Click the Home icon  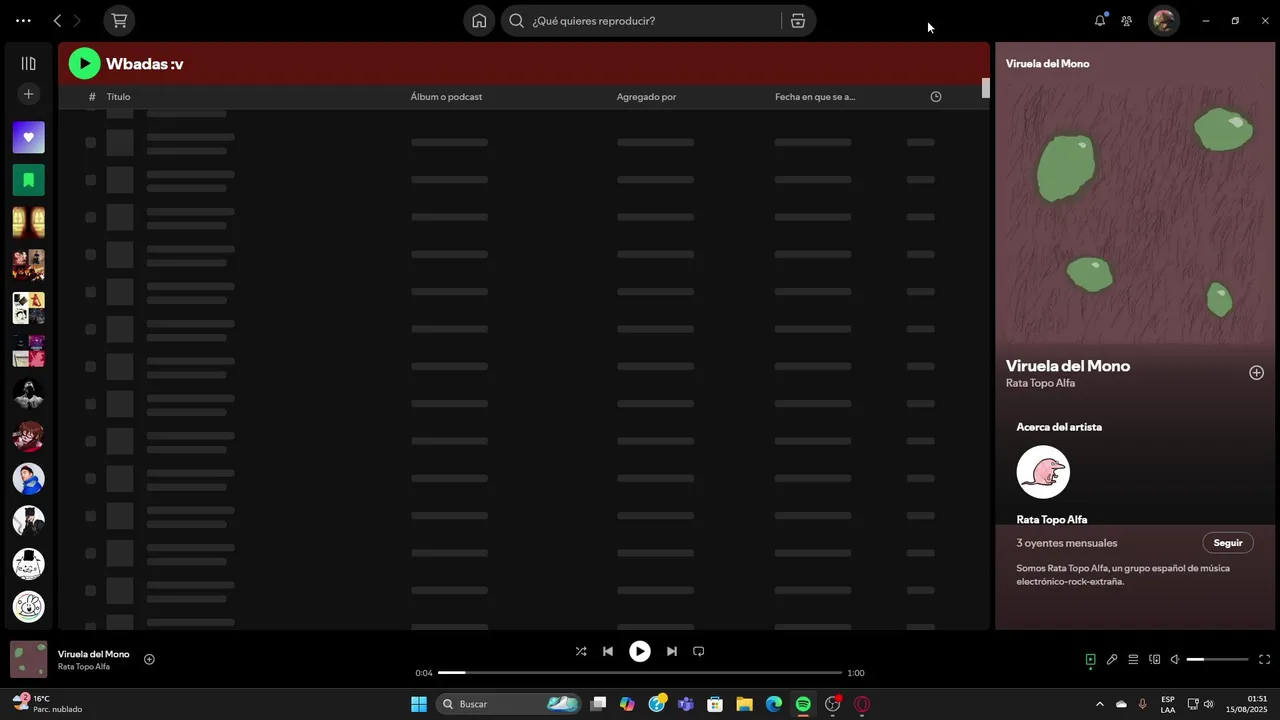[x=479, y=20]
